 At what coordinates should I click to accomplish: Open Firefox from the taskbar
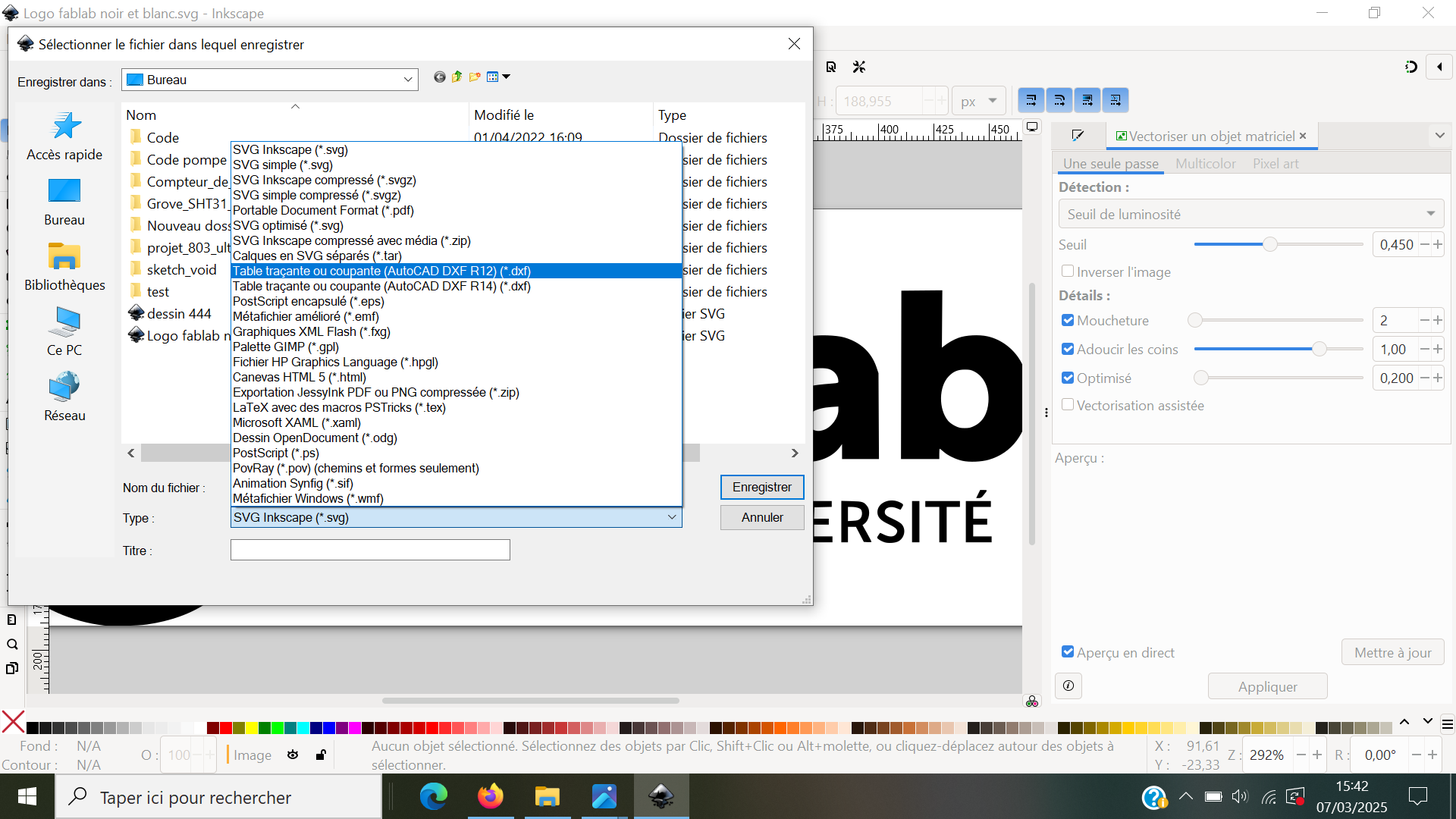[491, 797]
